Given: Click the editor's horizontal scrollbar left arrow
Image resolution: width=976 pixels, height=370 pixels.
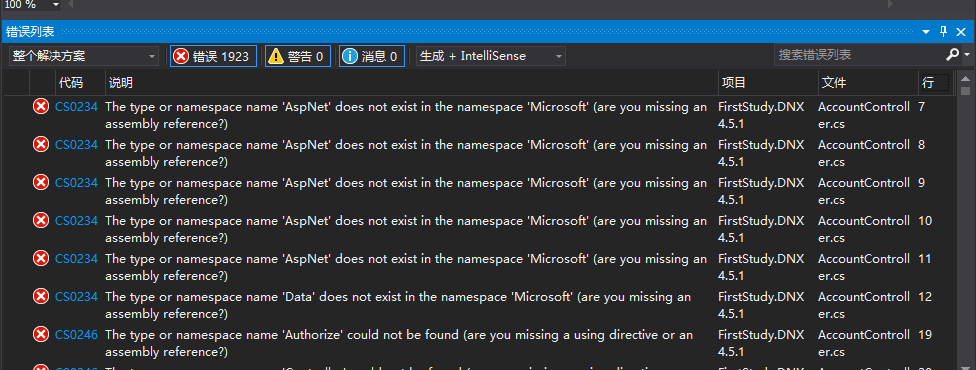Looking at the screenshot, I should pos(70,4).
